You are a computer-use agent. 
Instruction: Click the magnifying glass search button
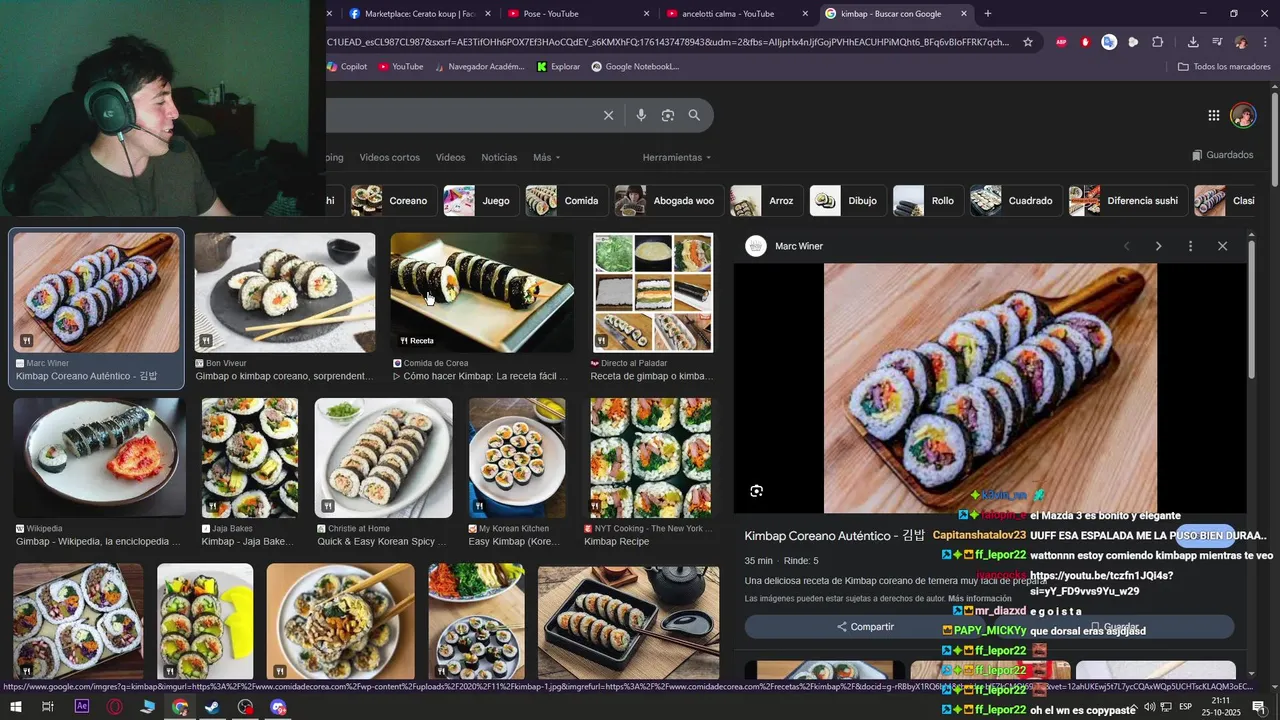click(x=694, y=115)
